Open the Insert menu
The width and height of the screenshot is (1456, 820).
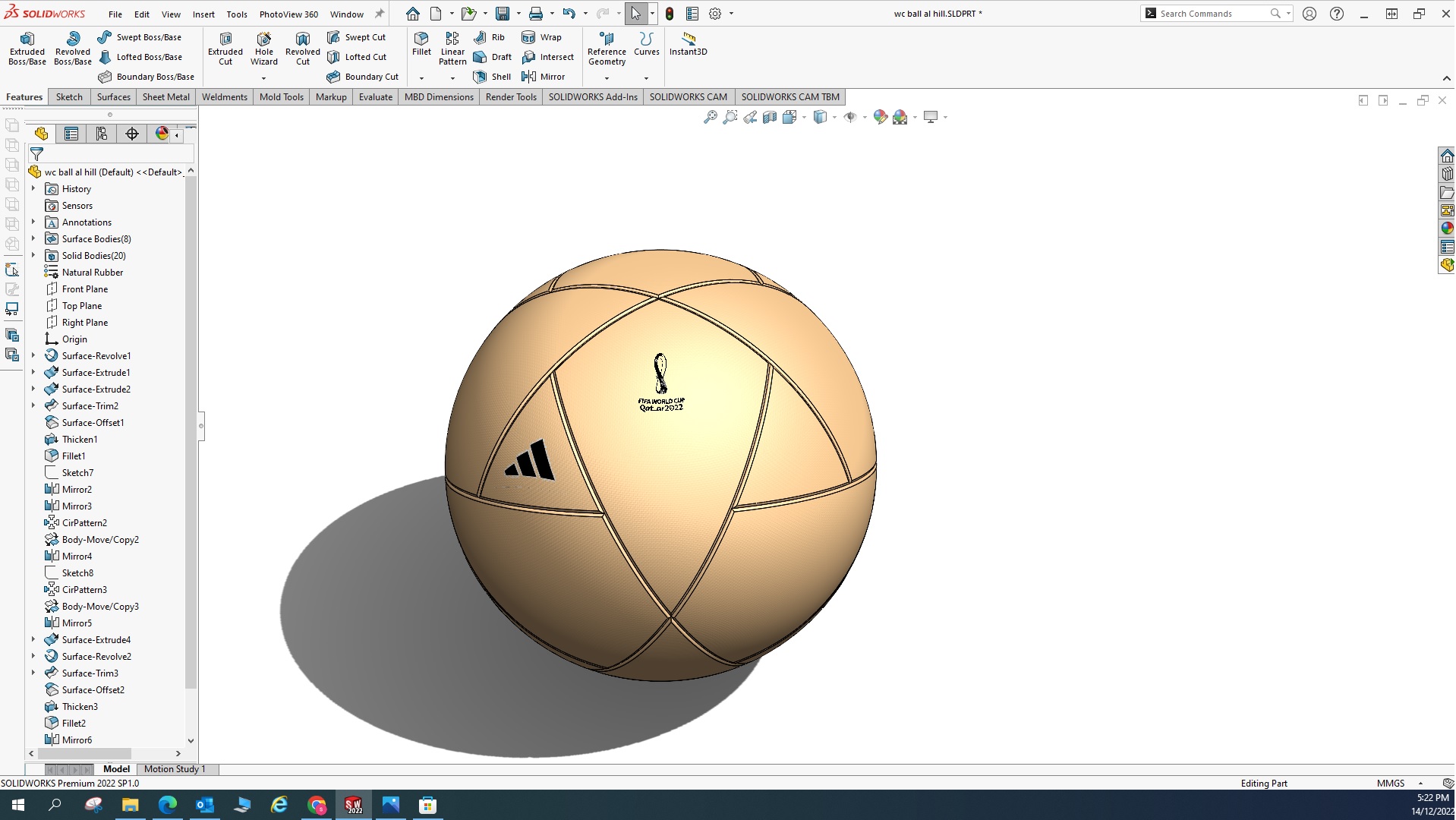[x=203, y=14]
